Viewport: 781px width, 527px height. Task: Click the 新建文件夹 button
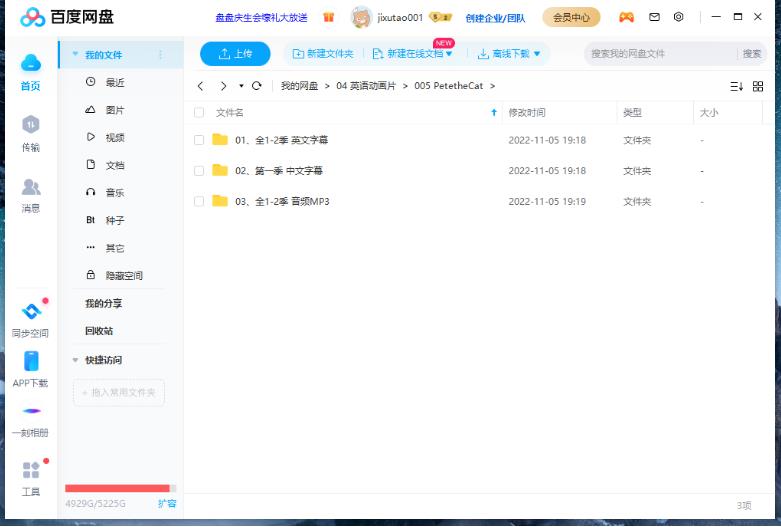323,54
